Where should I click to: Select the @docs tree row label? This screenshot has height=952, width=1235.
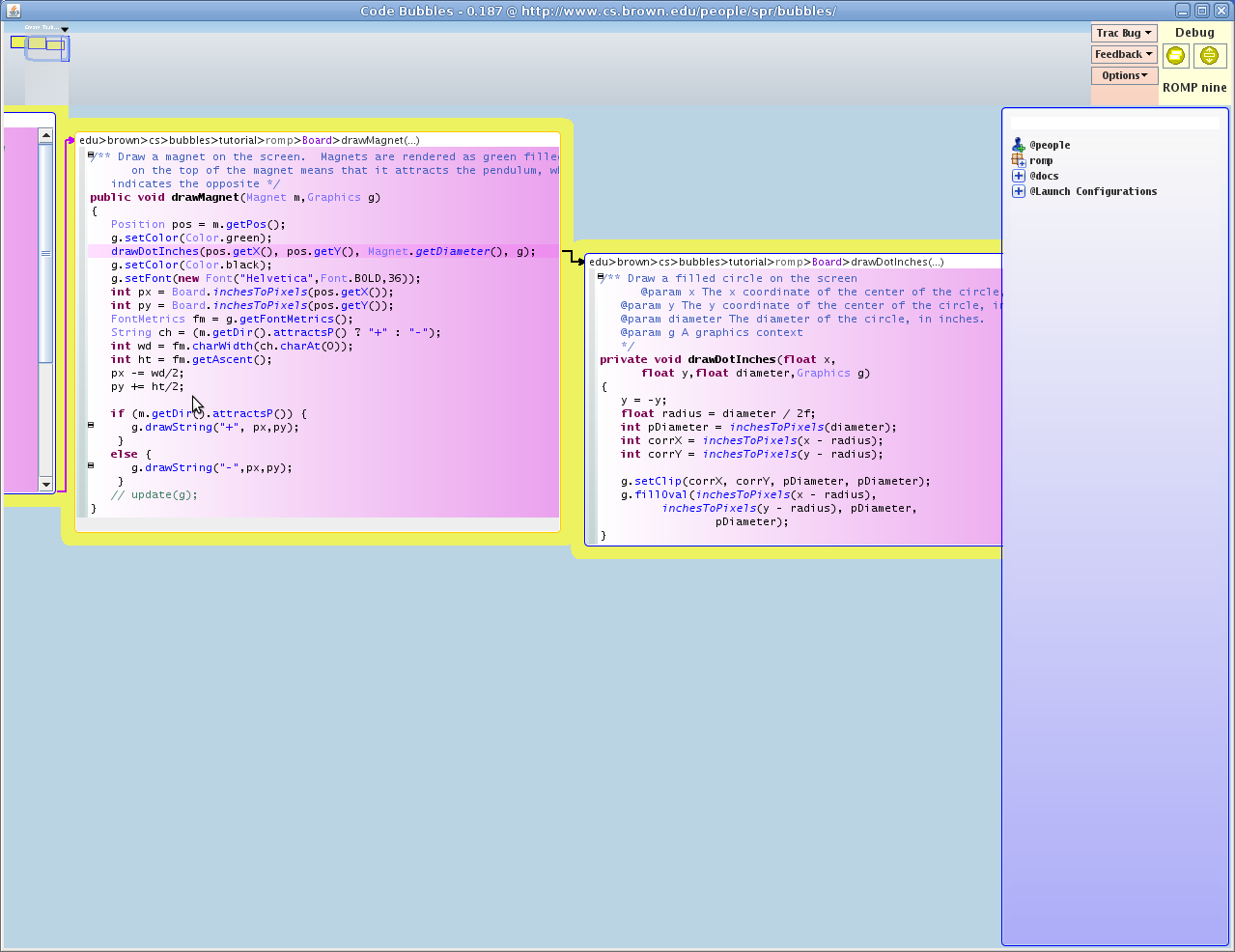pyautogui.click(x=1044, y=176)
